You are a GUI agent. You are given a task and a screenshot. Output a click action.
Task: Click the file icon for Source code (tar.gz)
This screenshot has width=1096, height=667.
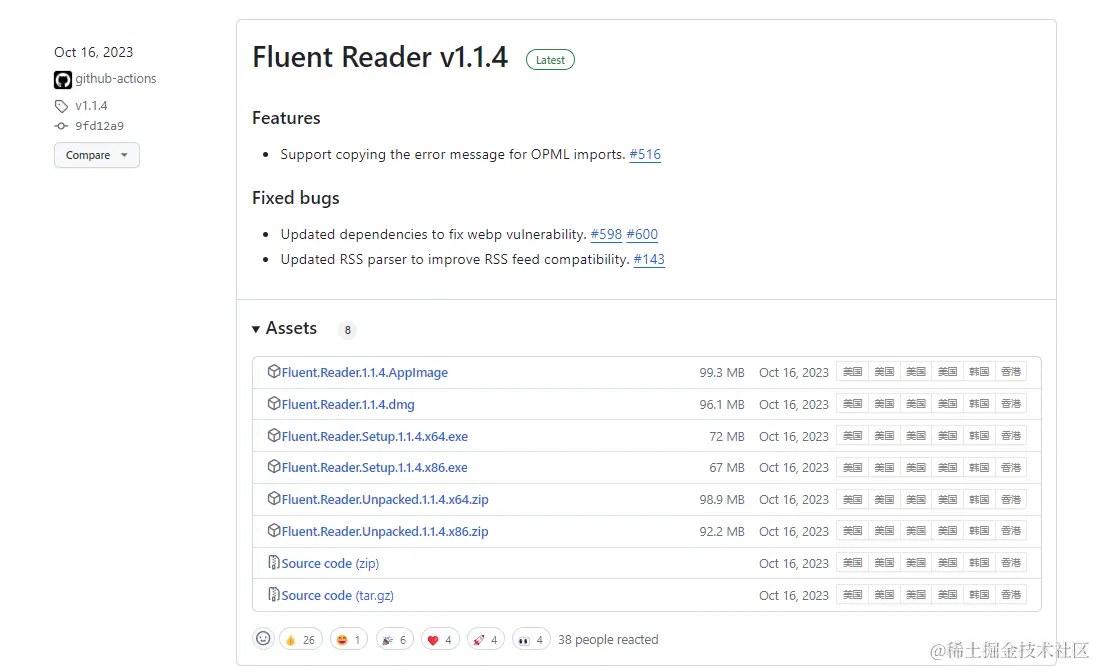(x=274, y=594)
